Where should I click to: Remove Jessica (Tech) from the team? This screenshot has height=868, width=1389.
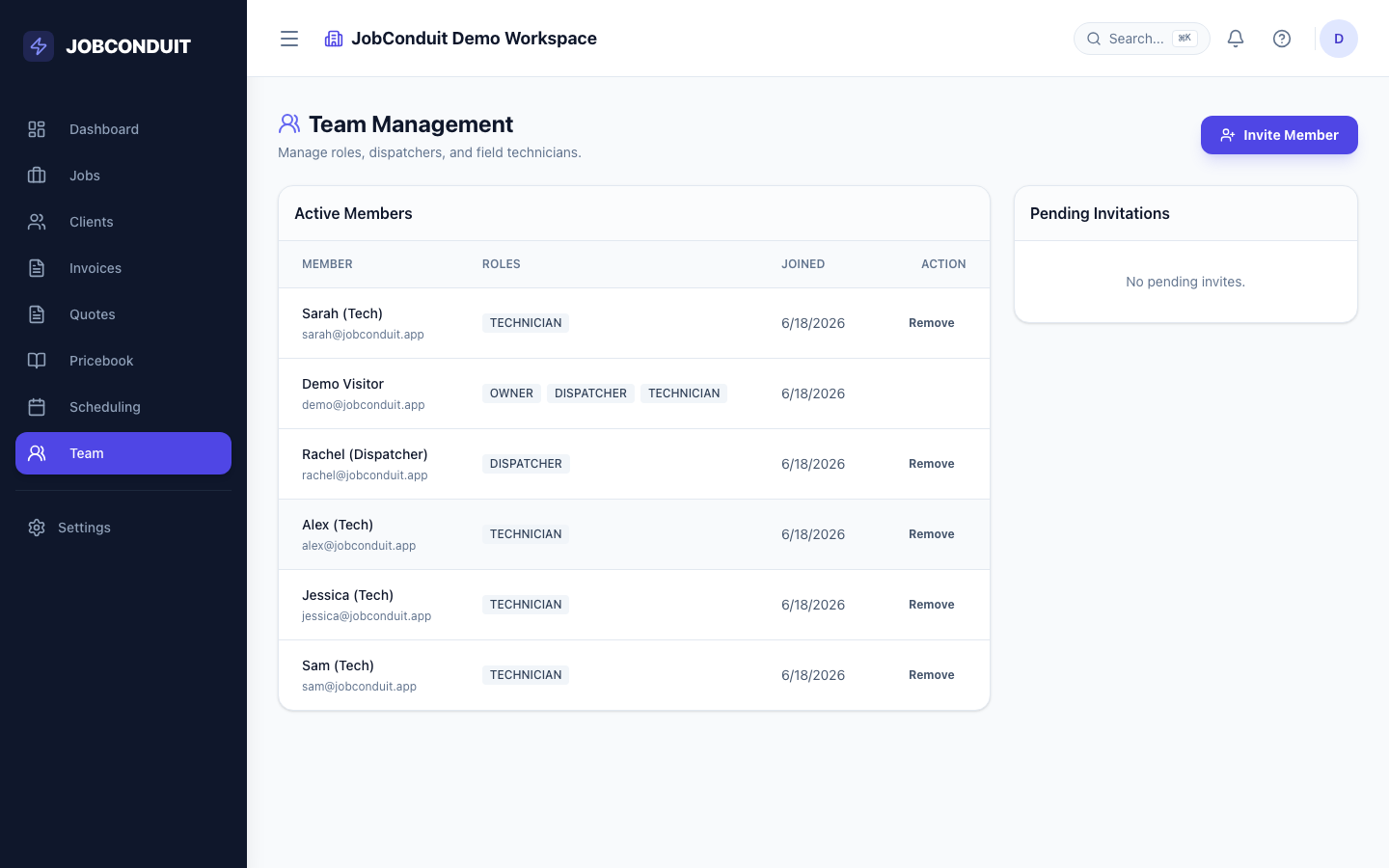pyautogui.click(x=932, y=605)
